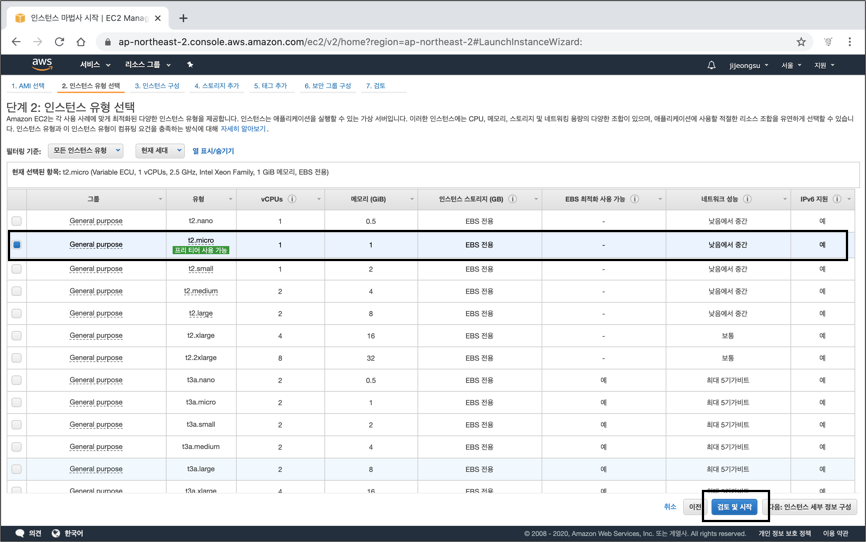This screenshot has width=866, height=542.
Task: Show info for EBS optimized column
Action: pyautogui.click(x=635, y=199)
